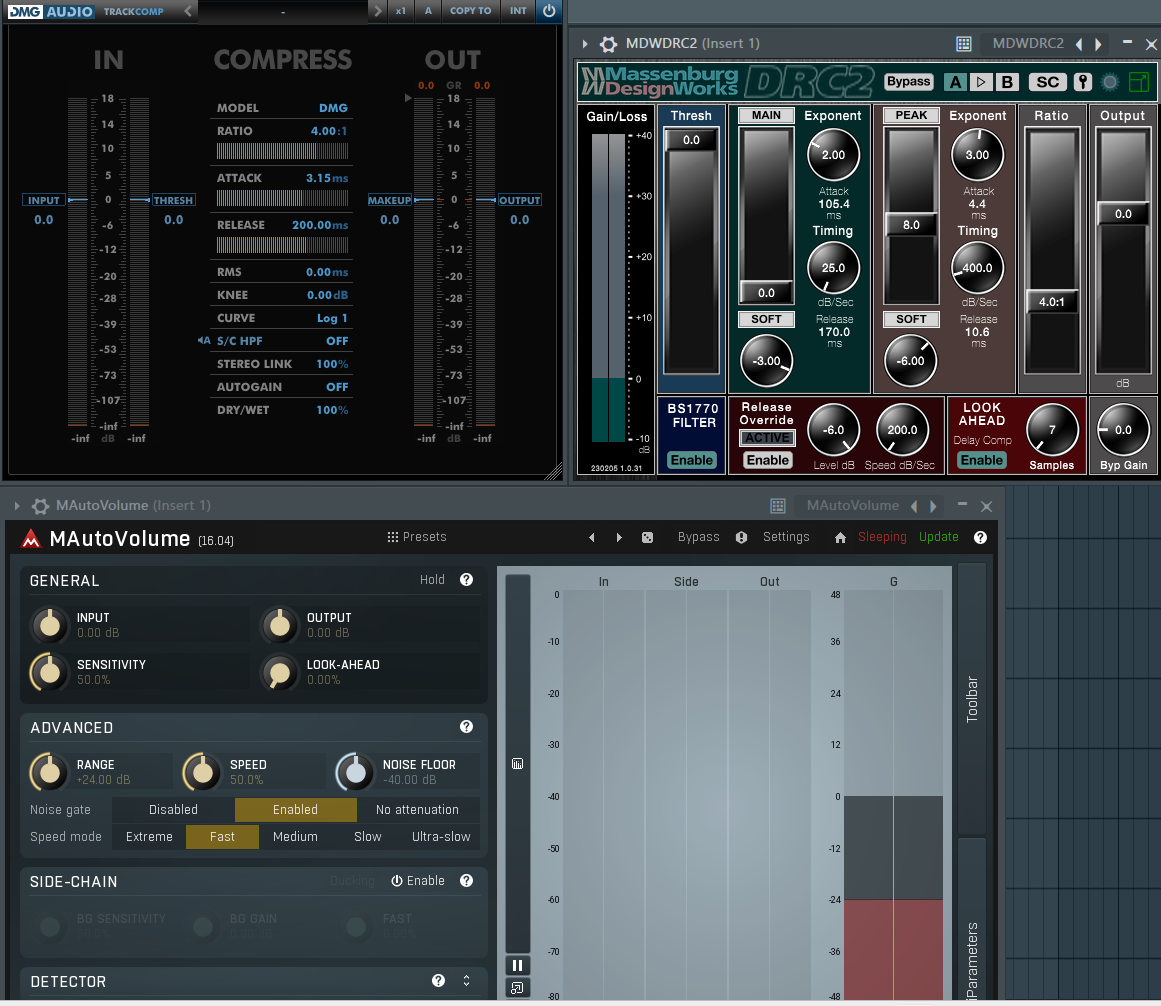Image resolution: width=1161 pixels, height=1006 pixels.
Task: Expand the MDWDRC2 window menu triangle
Action: click(585, 44)
